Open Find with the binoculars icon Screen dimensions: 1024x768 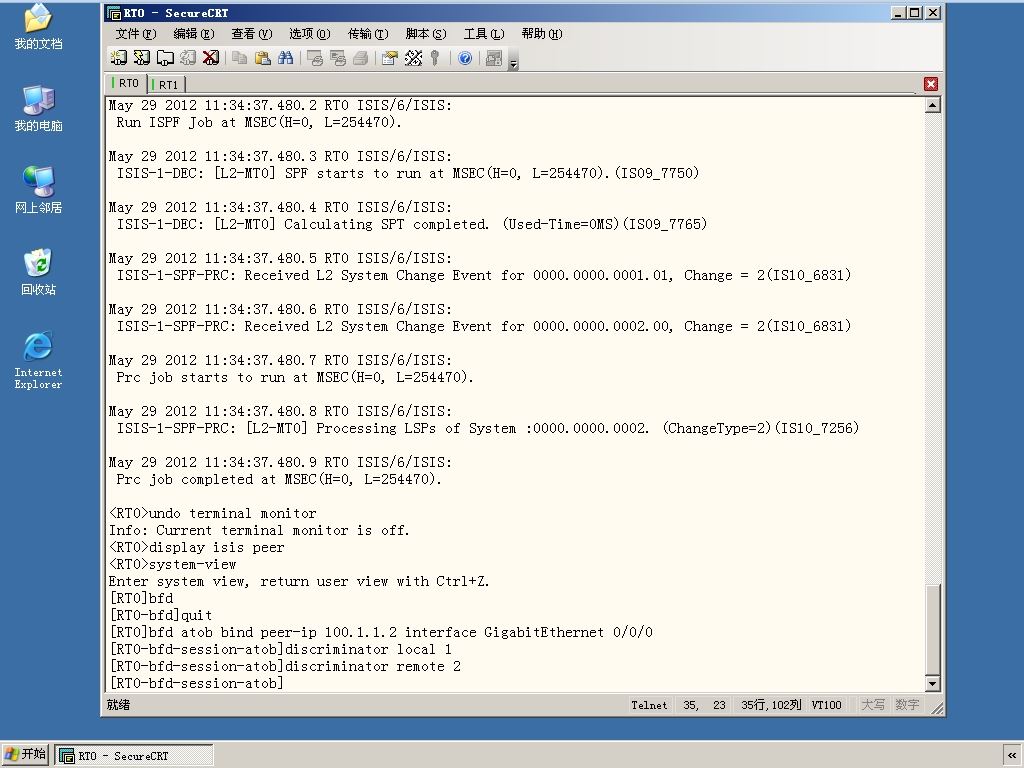(285, 58)
